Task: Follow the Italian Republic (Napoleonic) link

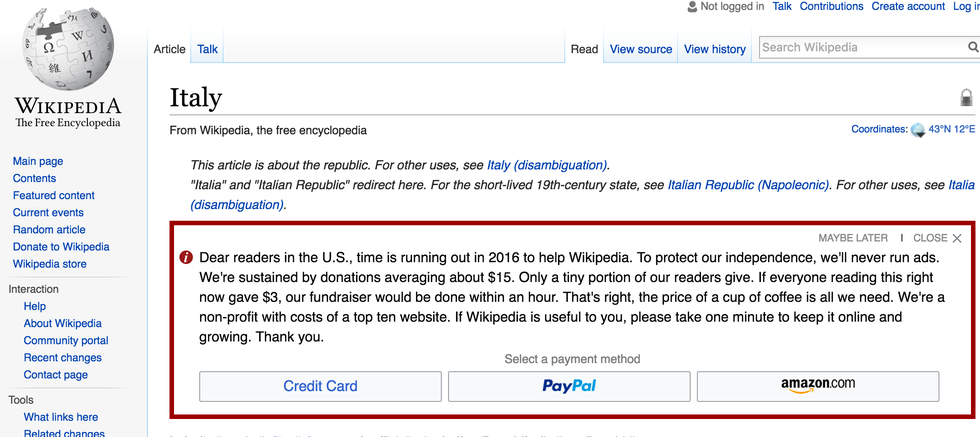Action: (748, 185)
